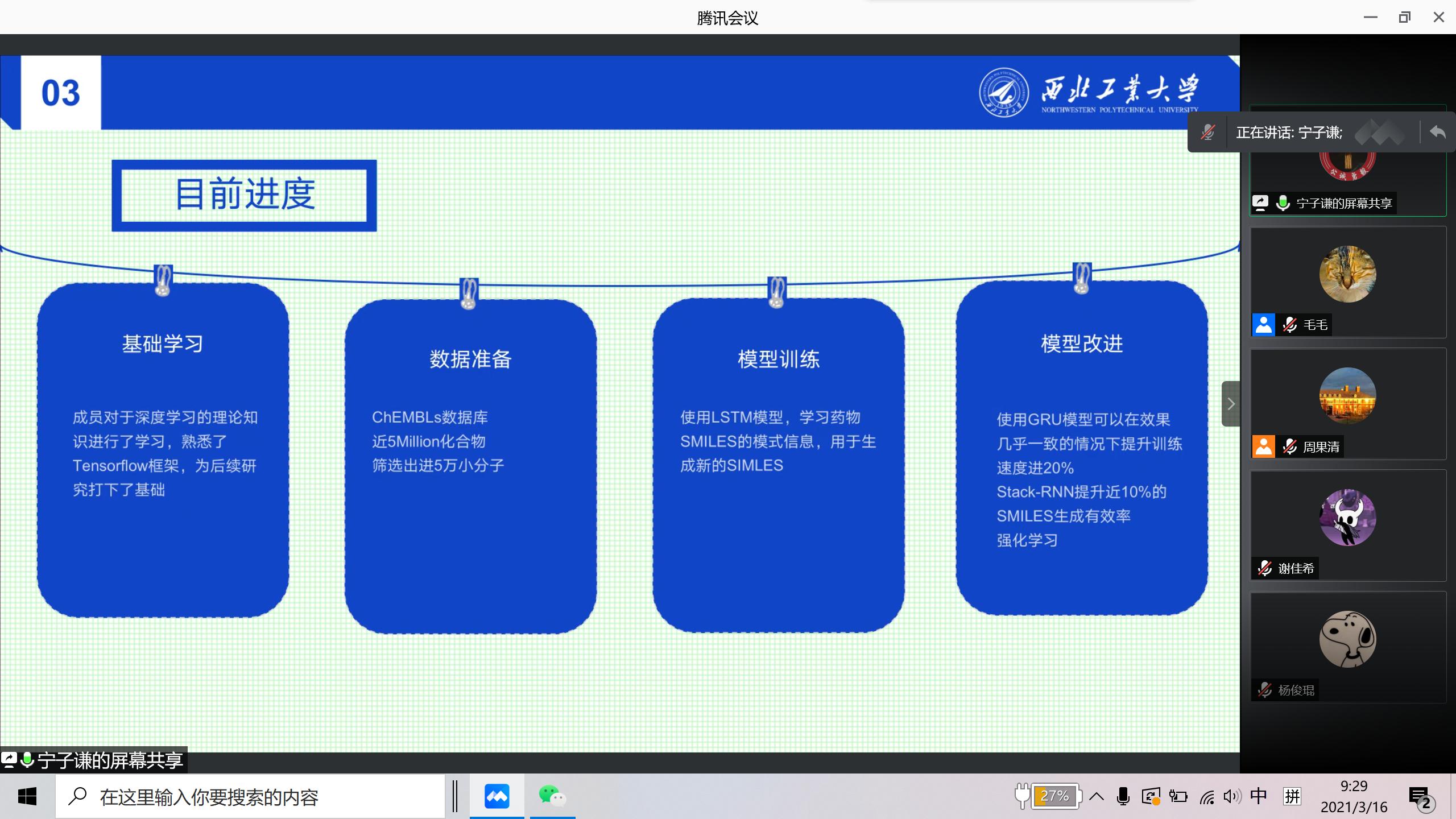The image size is (1456, 819).
Task: Click the 毛毛 cat avatar thumbnail
Action: pos(1347,274)
